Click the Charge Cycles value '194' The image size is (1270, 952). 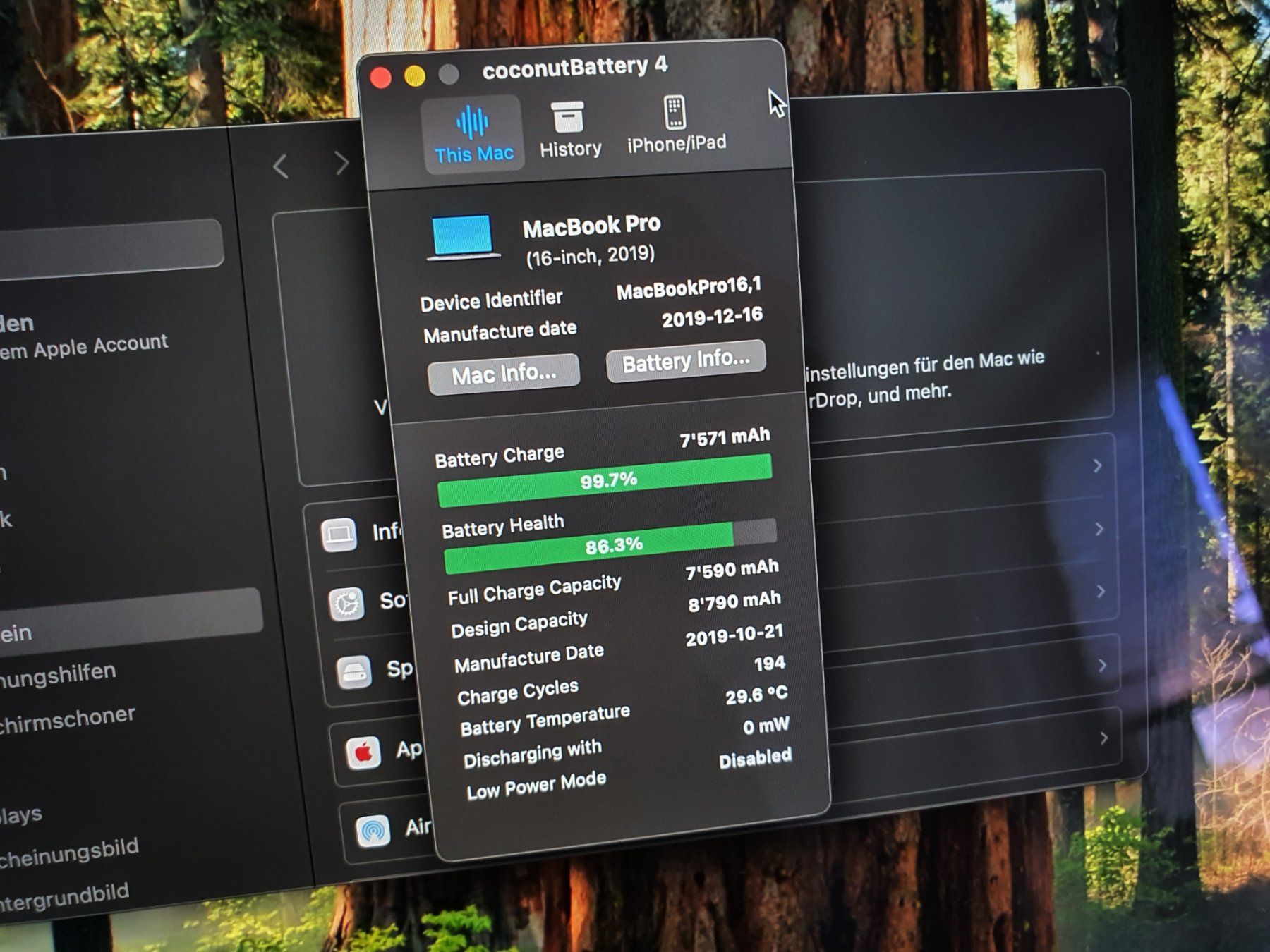coord(769,663)
